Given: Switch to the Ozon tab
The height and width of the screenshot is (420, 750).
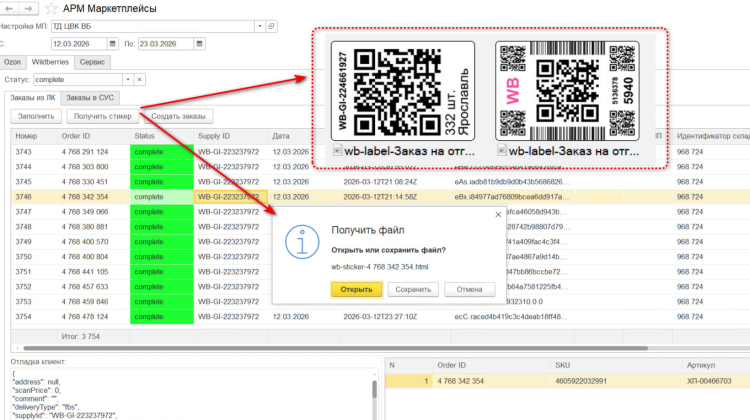Looking at the screenshot, I should 11,62.
